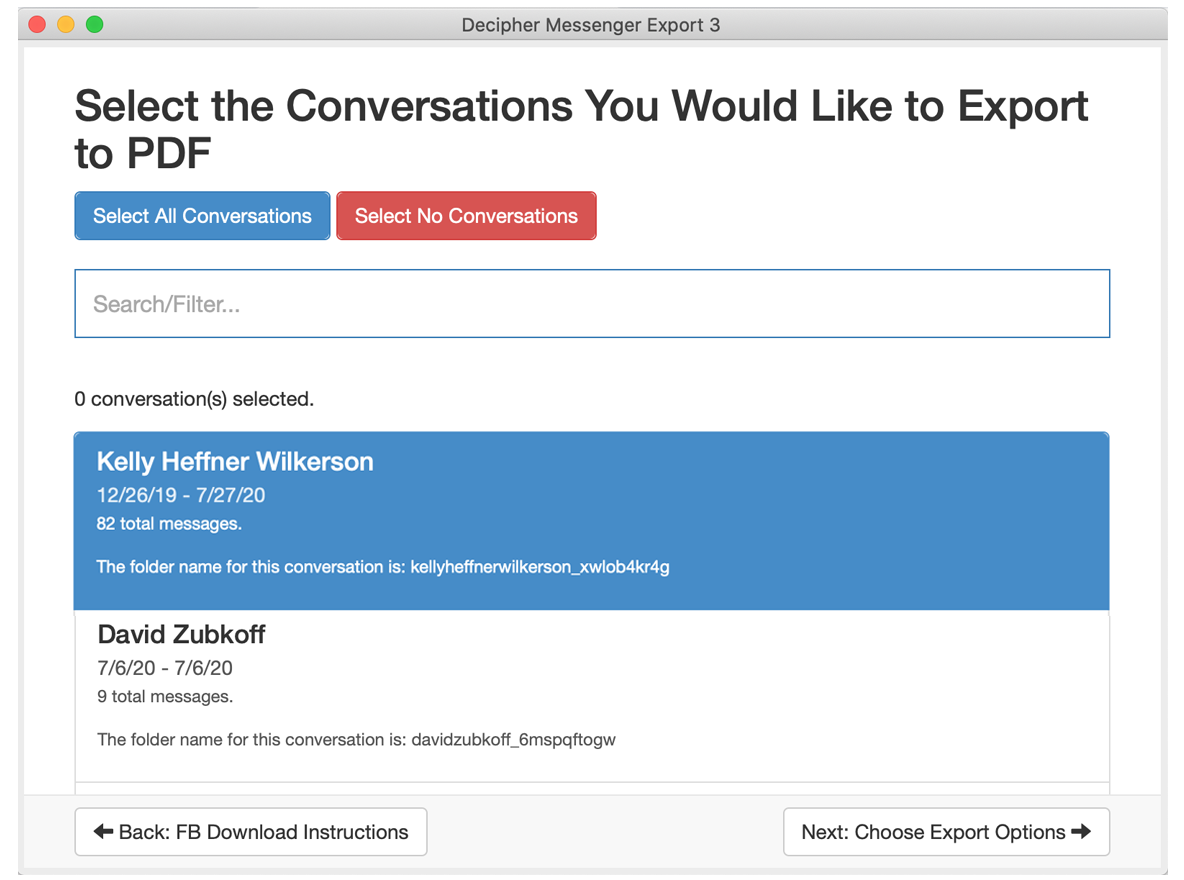Screen dimensions: 1184x880
Task: Focus the Search/Filter text field
Action: pos(592,304)
